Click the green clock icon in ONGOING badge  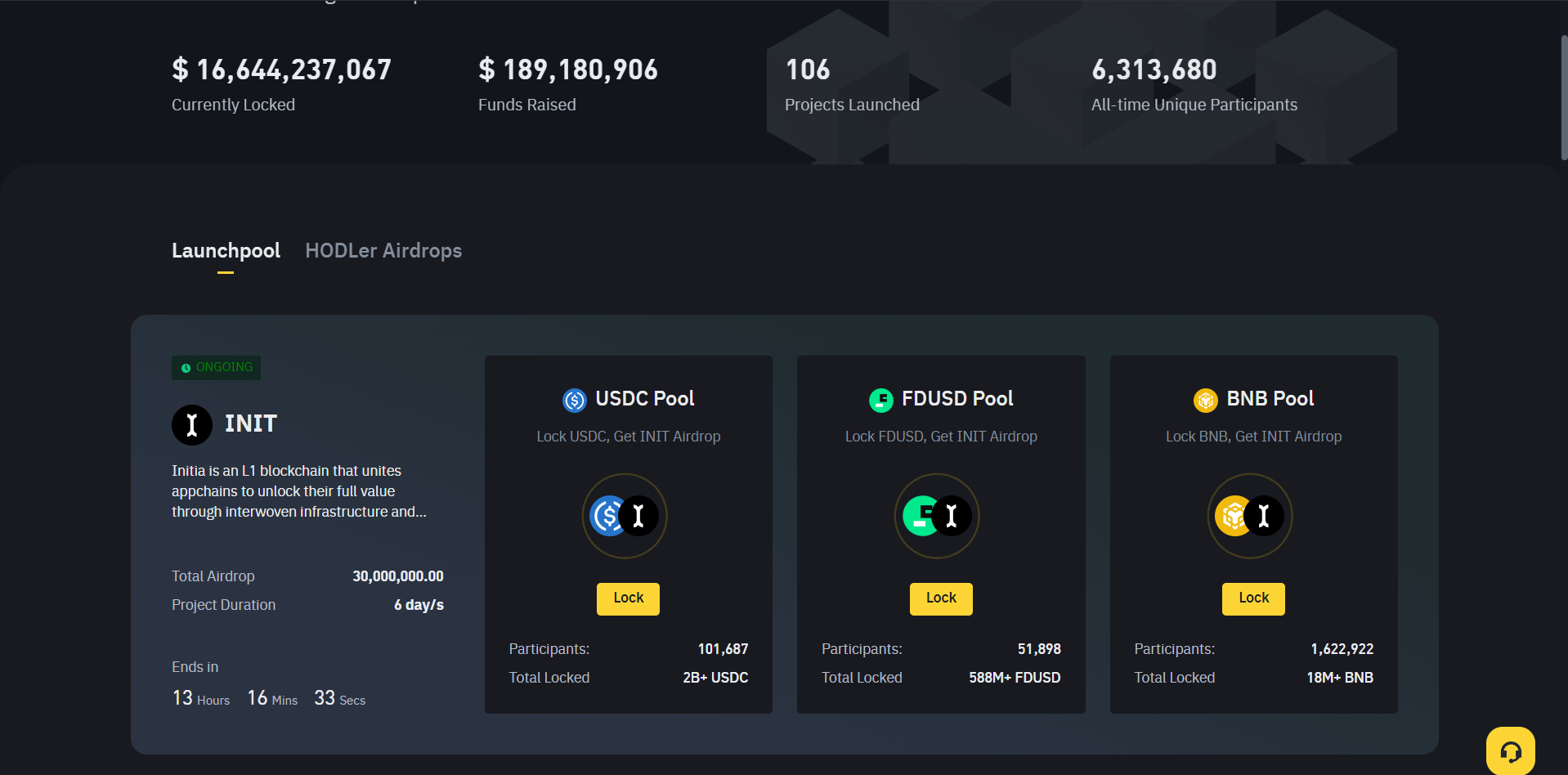point(186,368)
